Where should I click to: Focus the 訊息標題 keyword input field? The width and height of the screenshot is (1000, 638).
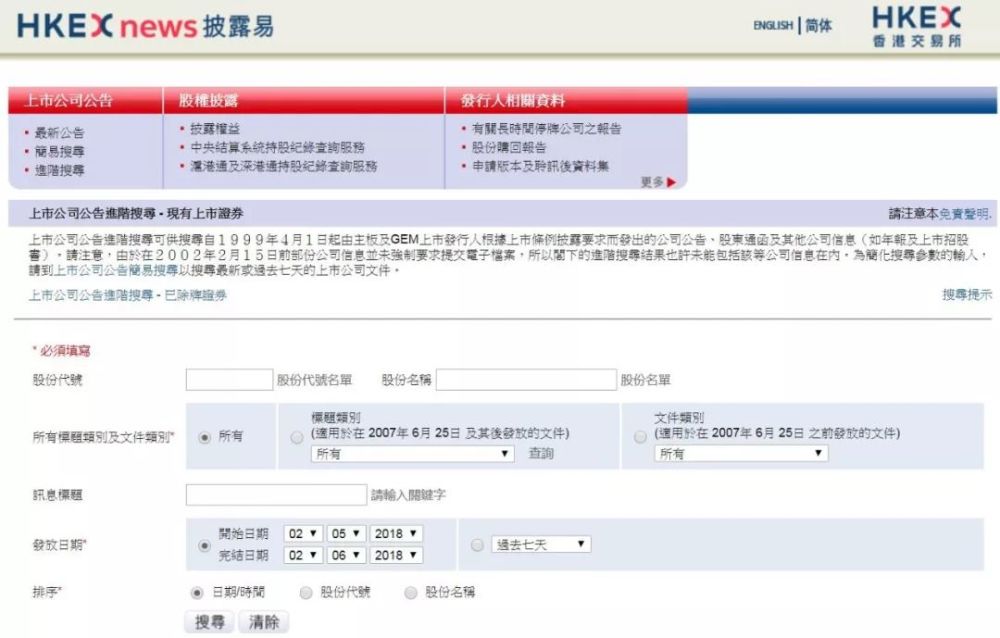pos(276,494)
